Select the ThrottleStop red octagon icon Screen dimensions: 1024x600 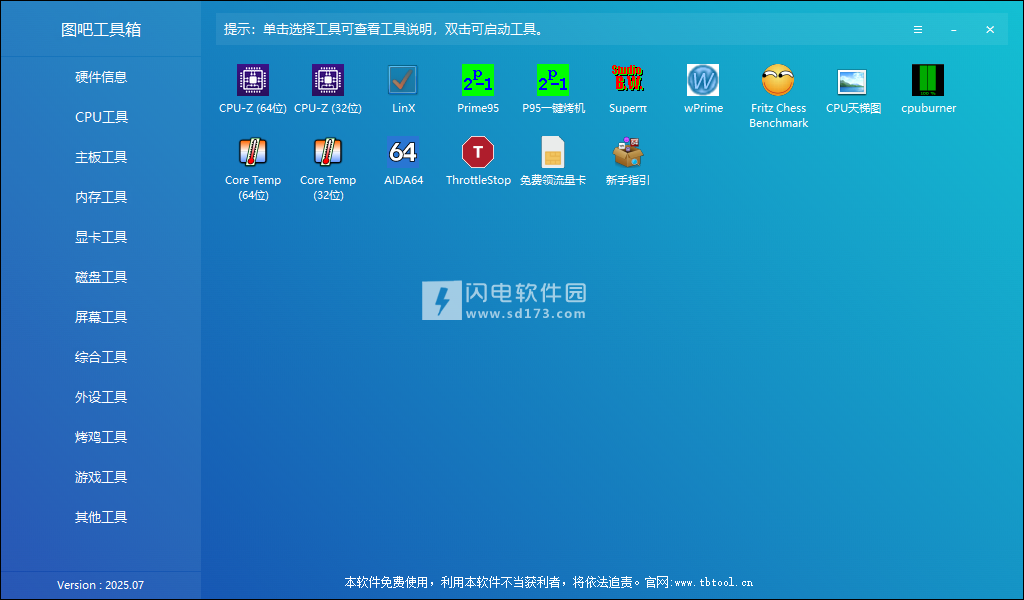coord(478,152)
